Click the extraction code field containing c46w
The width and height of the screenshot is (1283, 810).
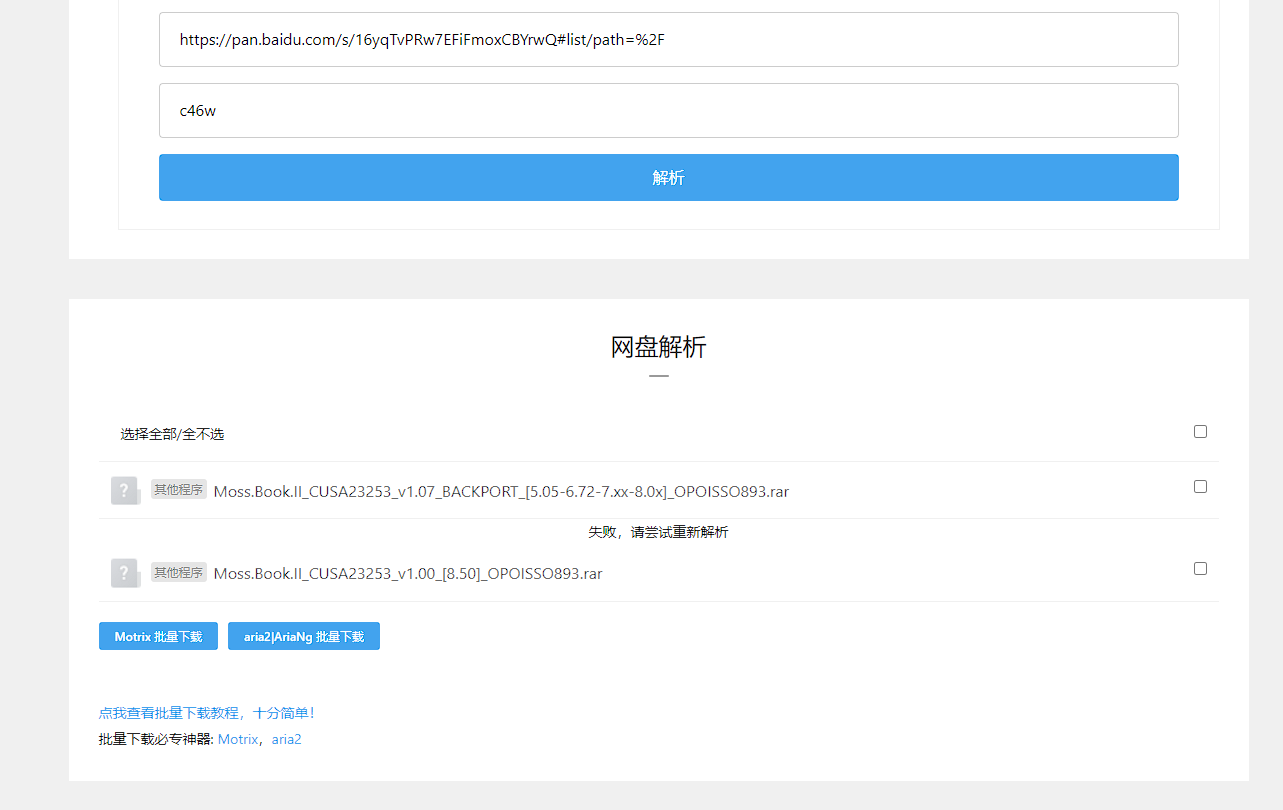(x=668, y=110)
